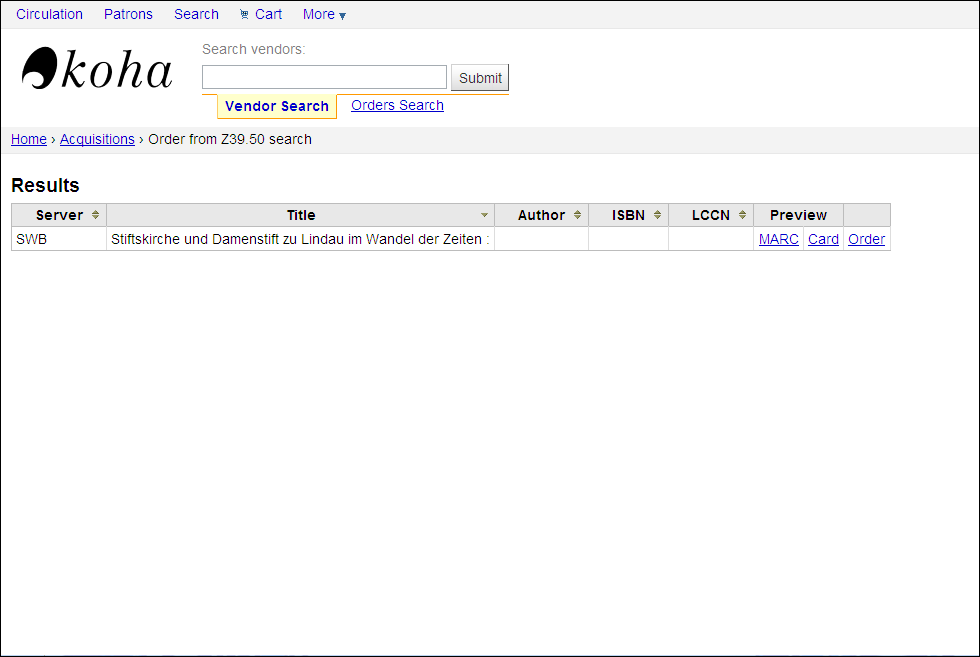
Task: Select the Vendor Search tab
Action: (x=276, y=106)
